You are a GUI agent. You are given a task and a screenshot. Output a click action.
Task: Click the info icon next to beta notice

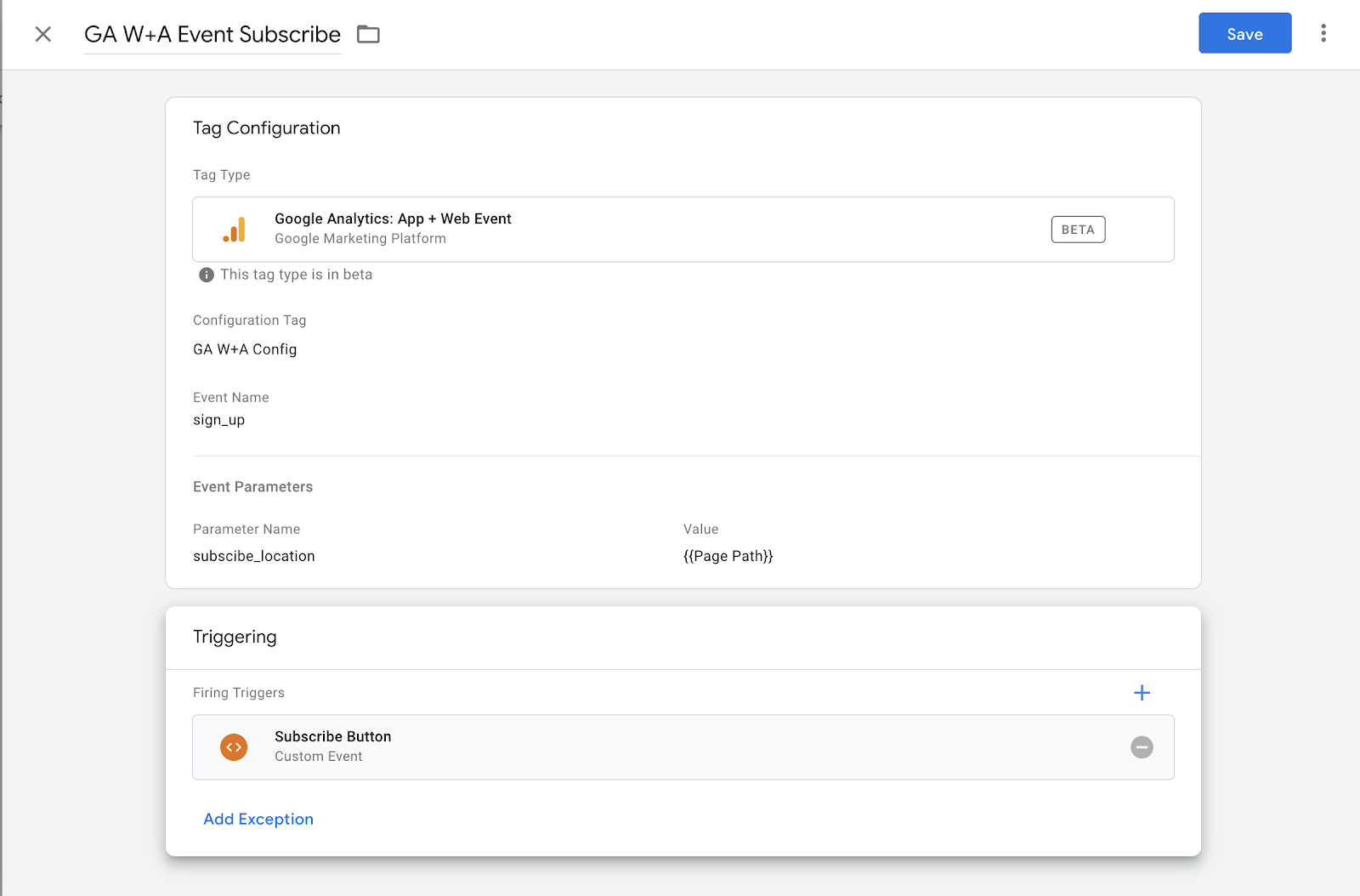(x=206, y=275)
